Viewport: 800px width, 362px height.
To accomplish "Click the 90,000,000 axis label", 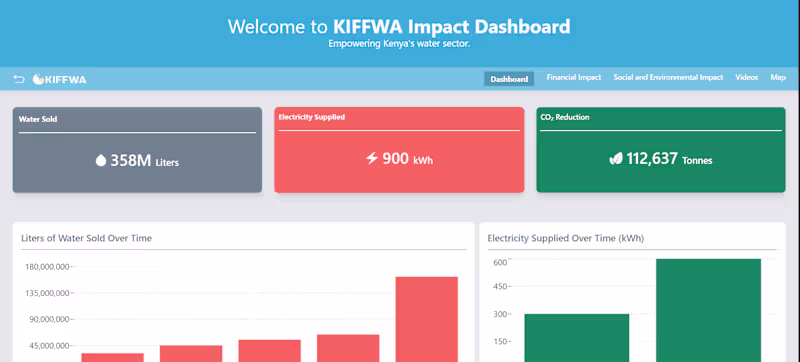I will pyautogui.click(x=49, y=320).
